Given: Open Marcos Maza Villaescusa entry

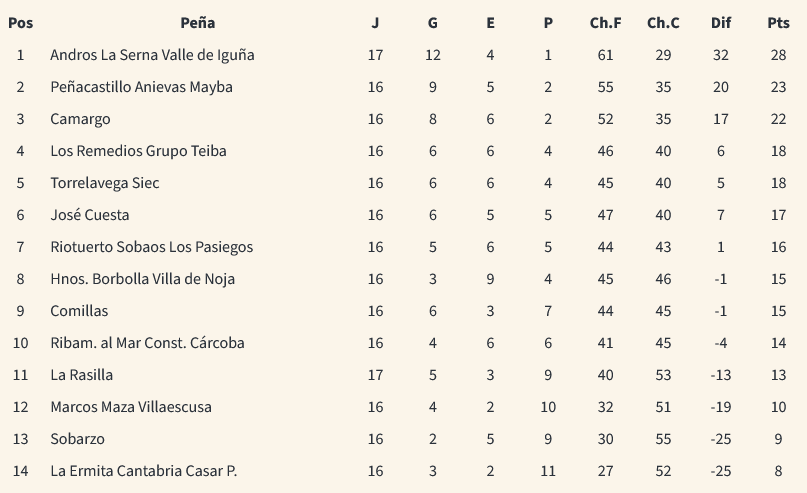Looking at the screenshot, I should pyautogui.click(x=131, y=407).
